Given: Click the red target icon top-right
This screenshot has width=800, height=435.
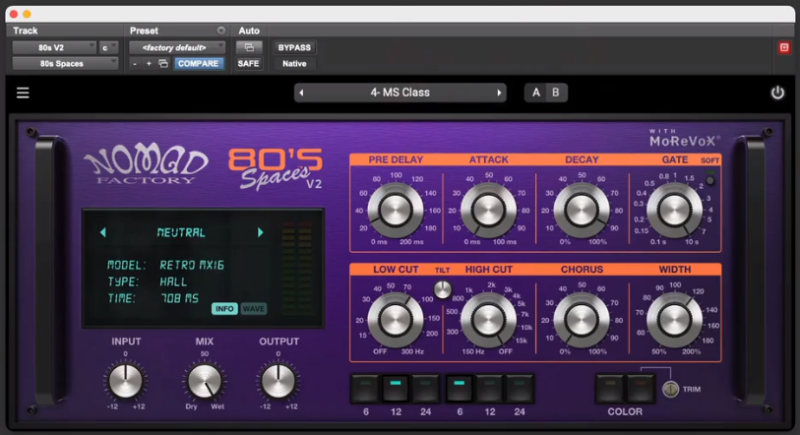Looking at the screenshot, I should (x=784, y=47).
